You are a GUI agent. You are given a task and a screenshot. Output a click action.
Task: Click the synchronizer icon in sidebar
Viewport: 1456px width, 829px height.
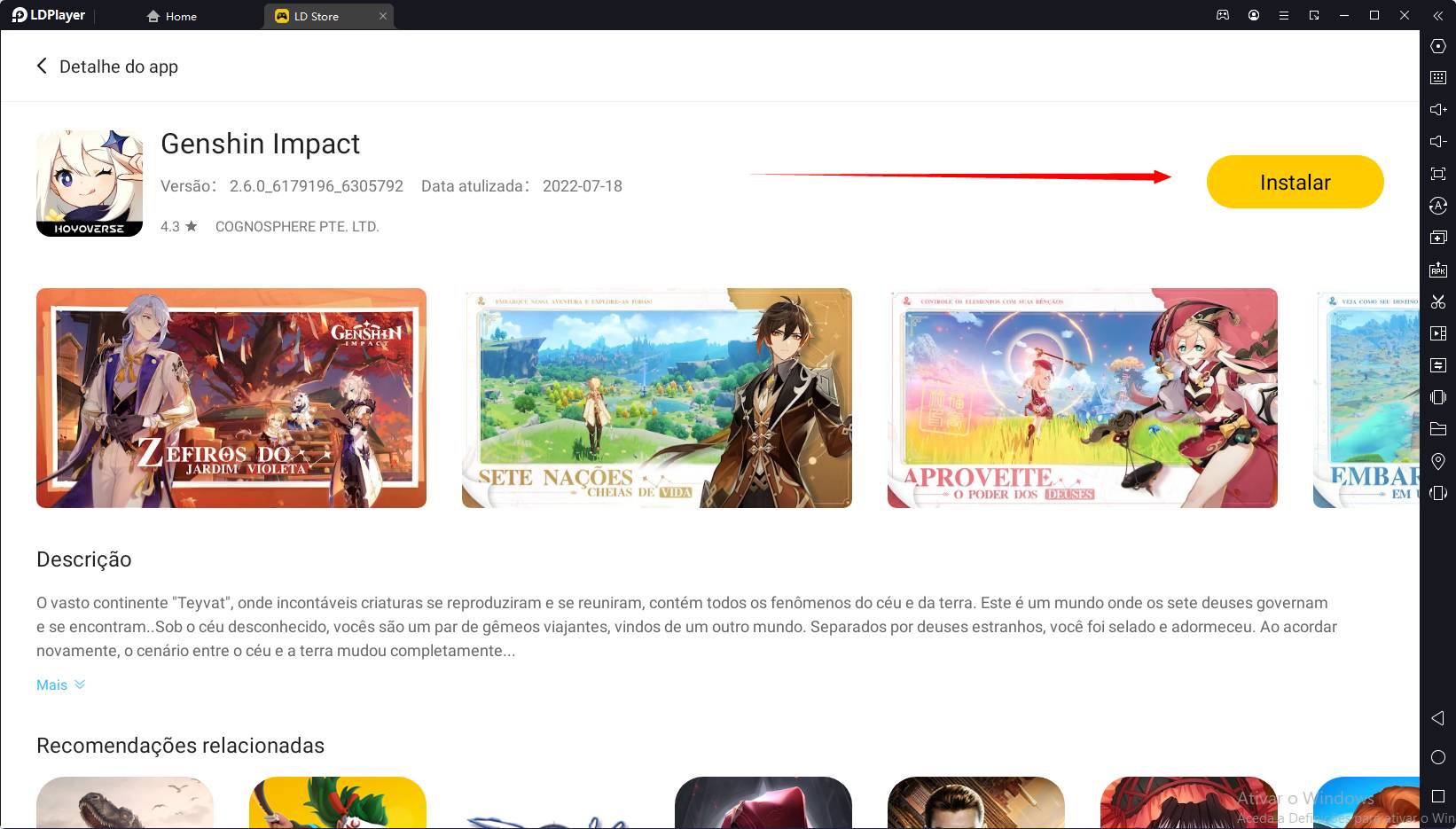click(x=1438, y=365)
